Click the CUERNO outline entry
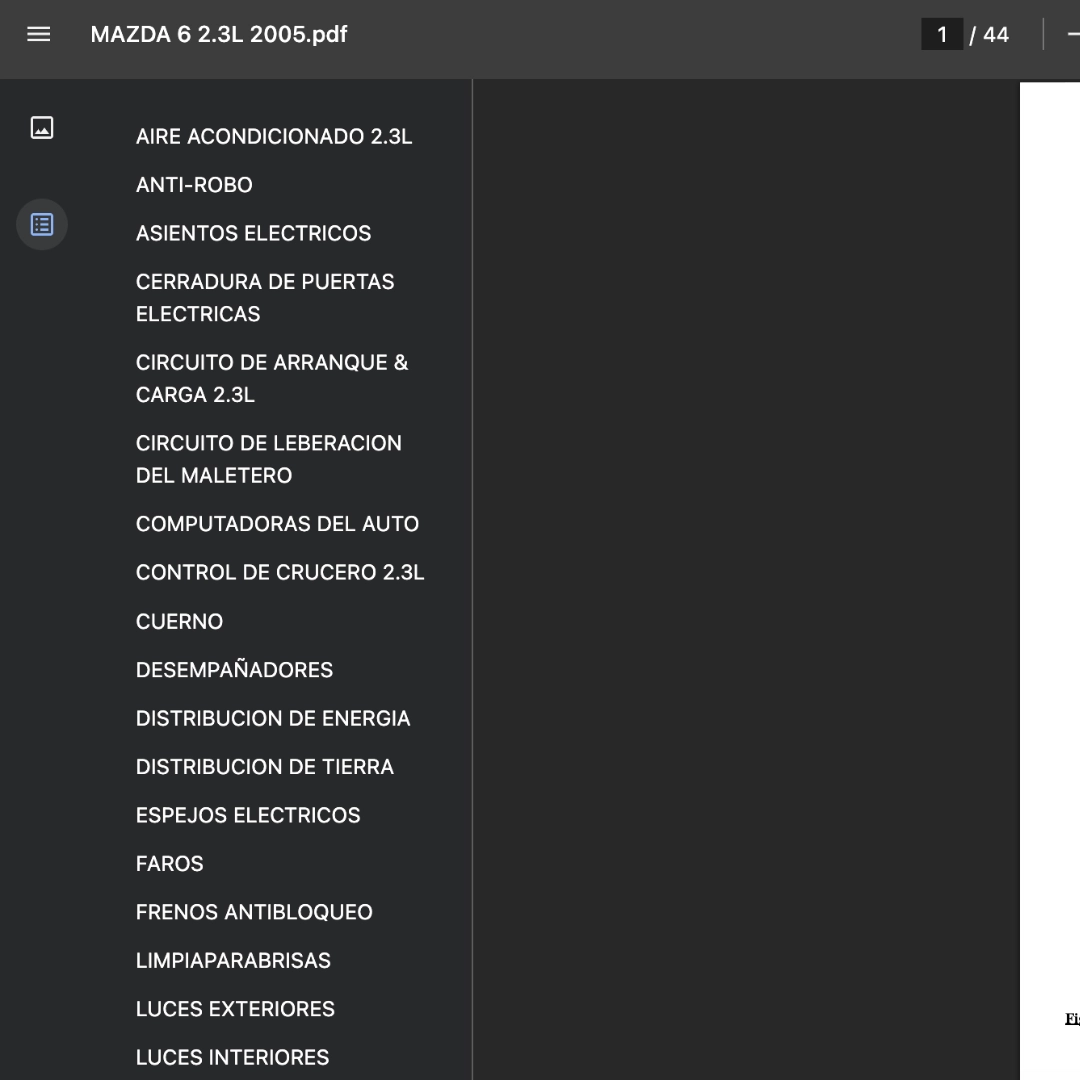1080x1080 pixels. (x=180, y=621)
